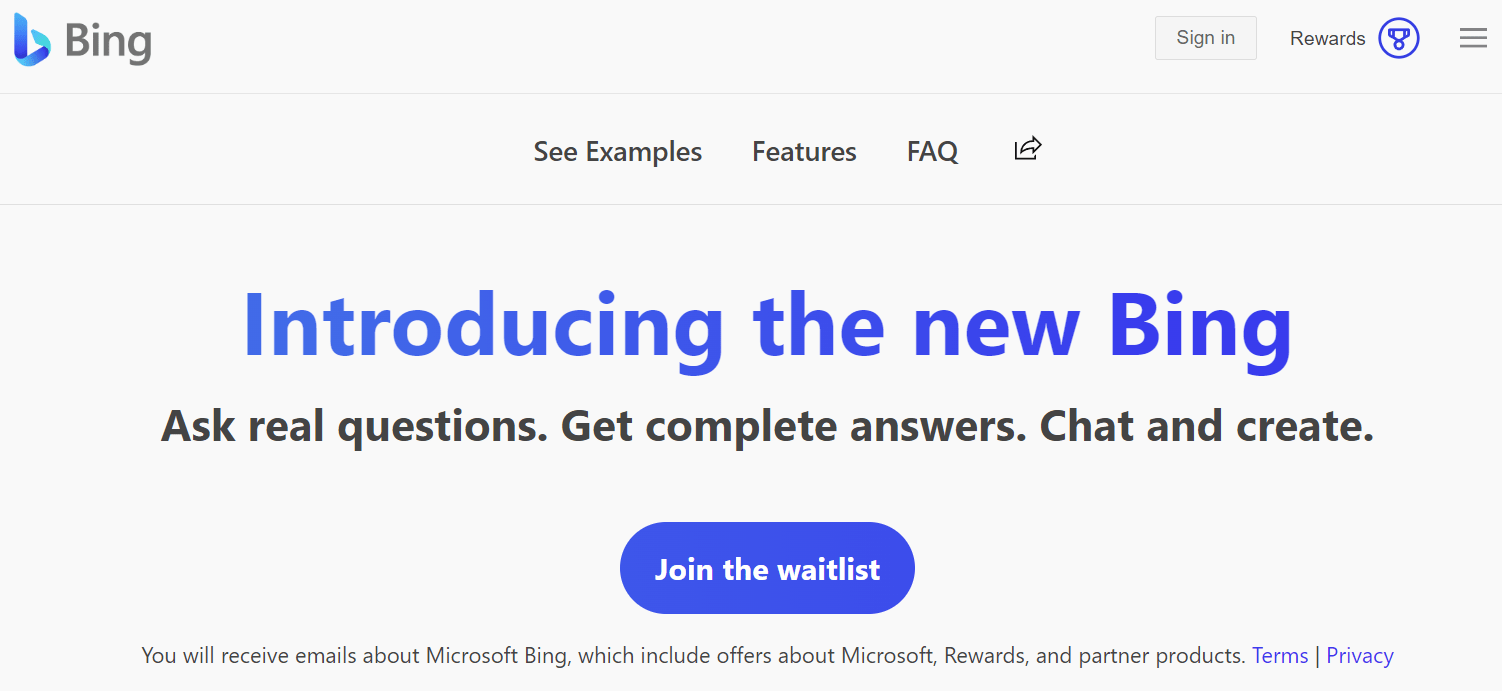Join the waitlist for the new Bing
This screenshot has width=1502, height=691.
pyautogui.click(x=767, y=568)
